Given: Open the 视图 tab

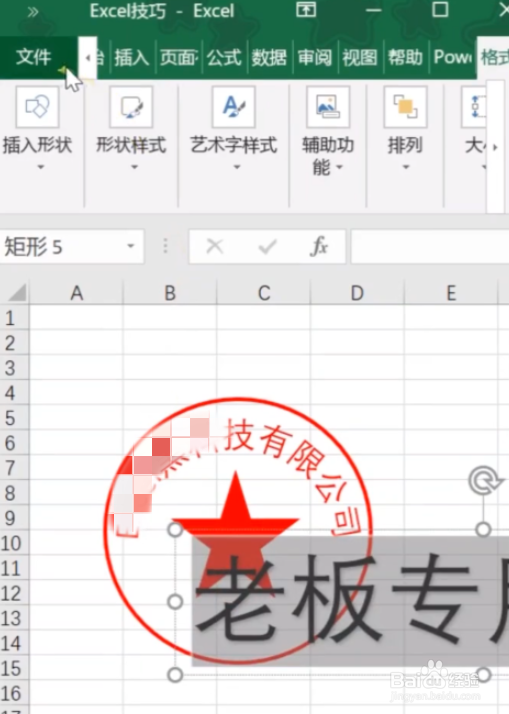Looking at the screenshot, I should click(x=360, y=58).
